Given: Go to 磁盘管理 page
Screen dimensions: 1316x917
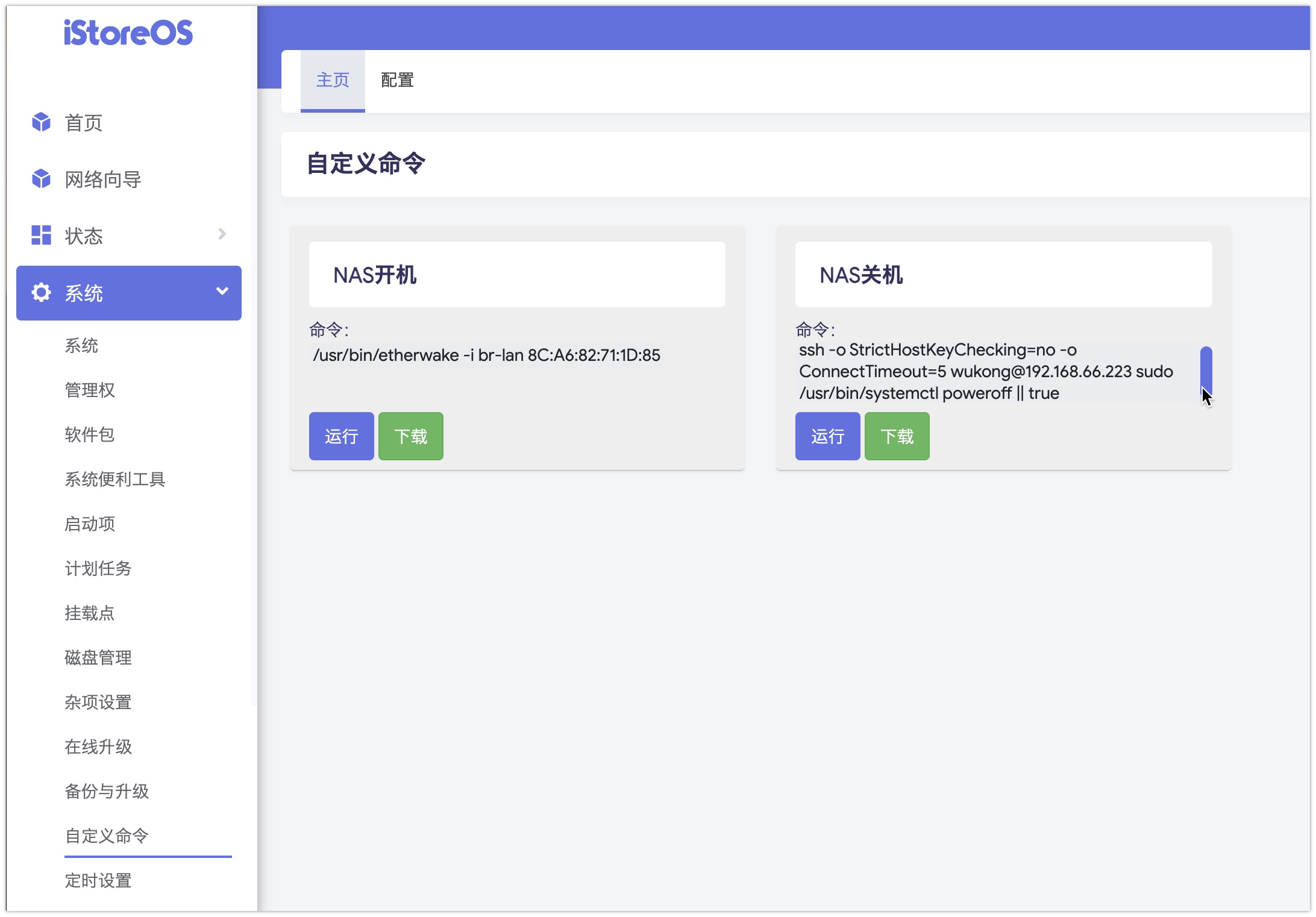Looking at the screenshot, I should pyautogui.click(x=98, y=657).
